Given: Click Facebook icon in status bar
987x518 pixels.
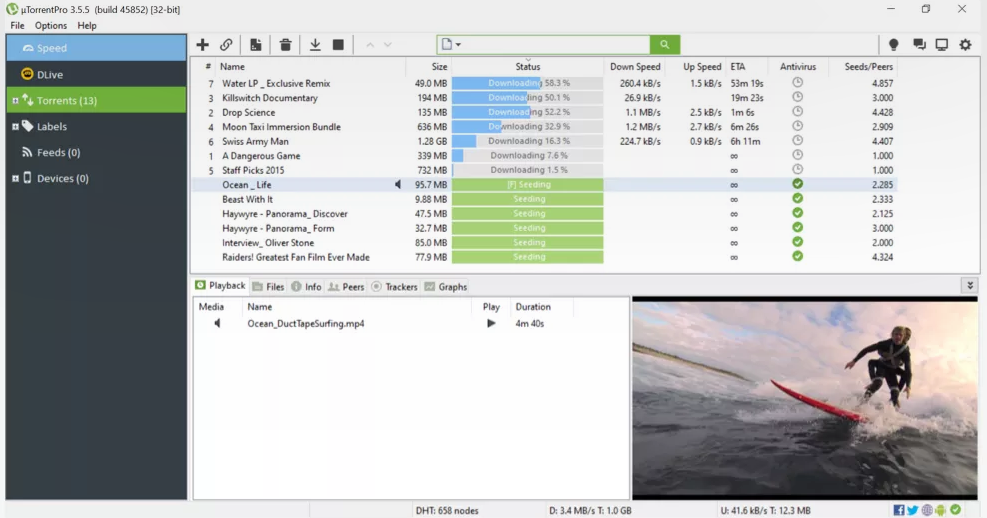Looking at the screenshot, I should 899,510.
